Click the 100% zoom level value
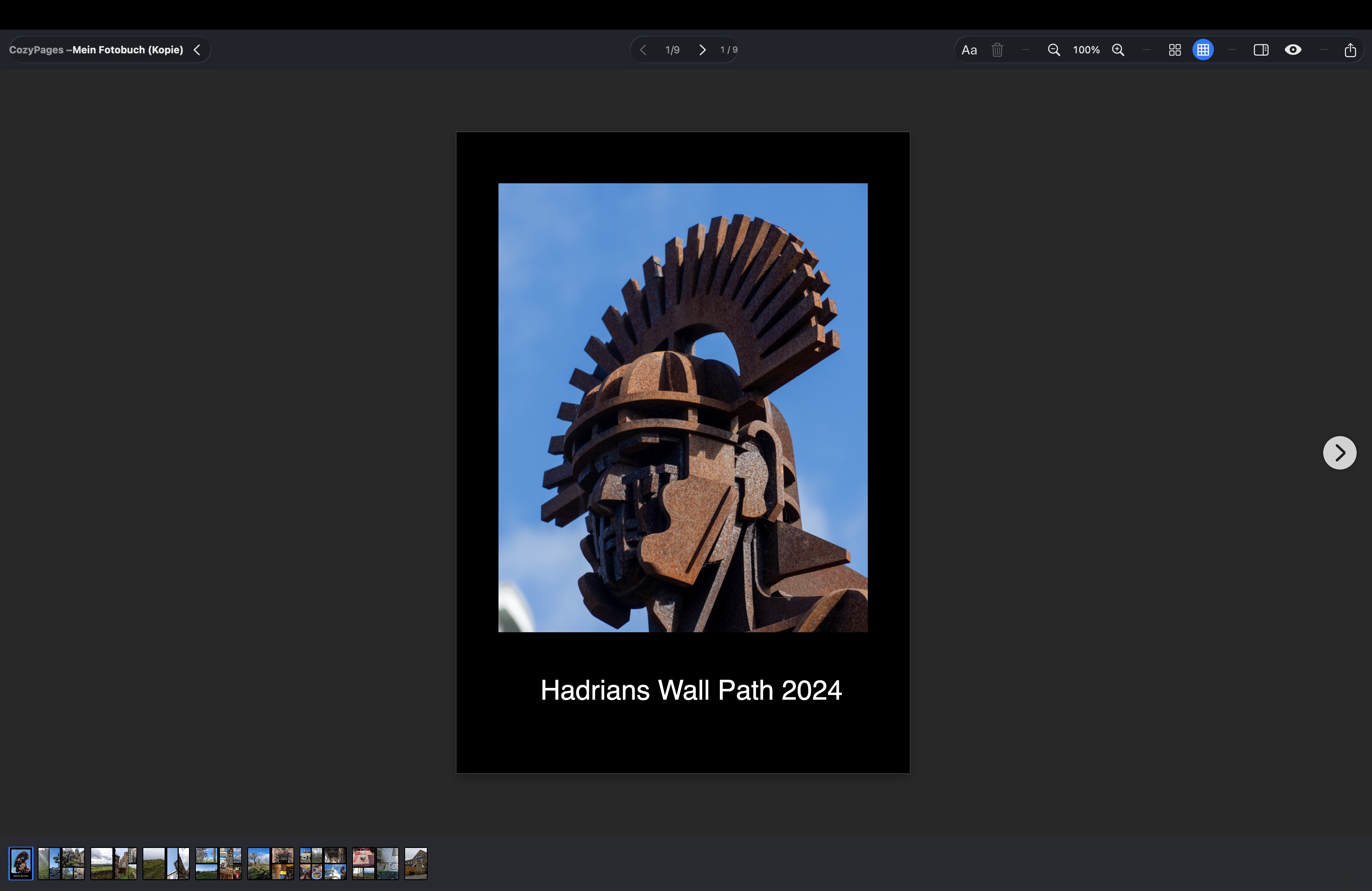 (1086, 50)
